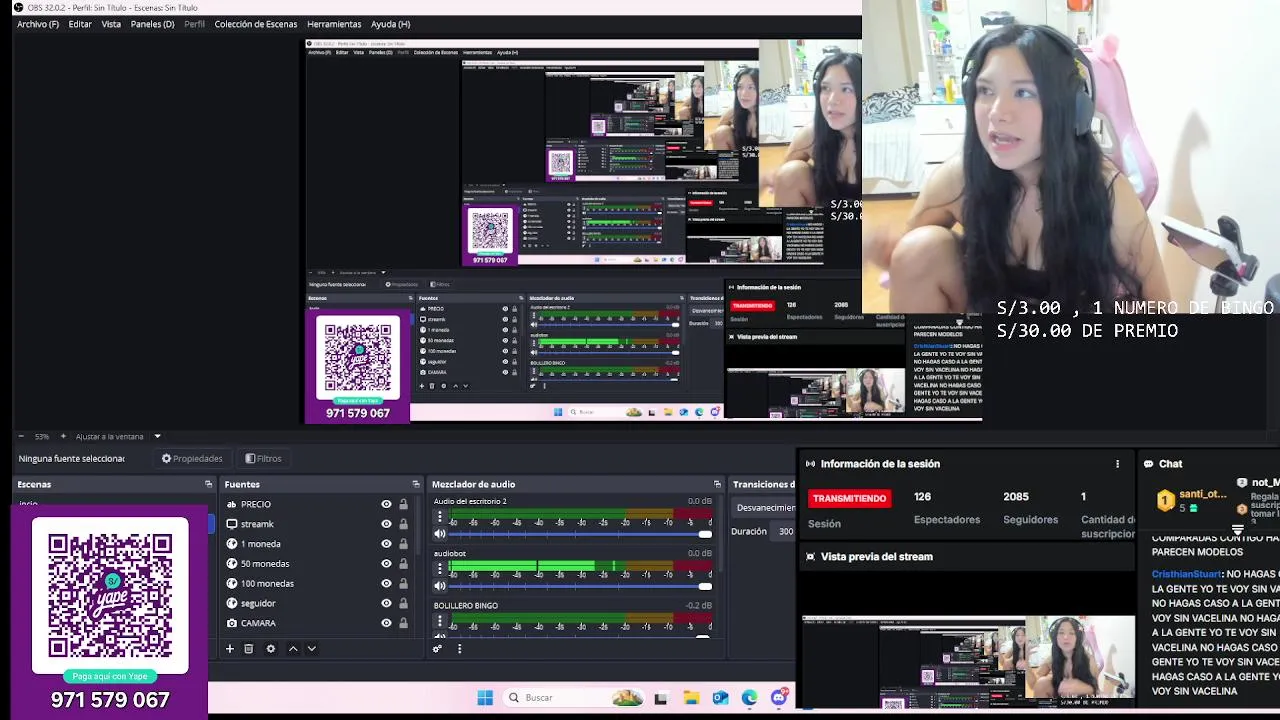Open the Archivo (F) menu
The image size is (1280, 720).
pos(38,24)
